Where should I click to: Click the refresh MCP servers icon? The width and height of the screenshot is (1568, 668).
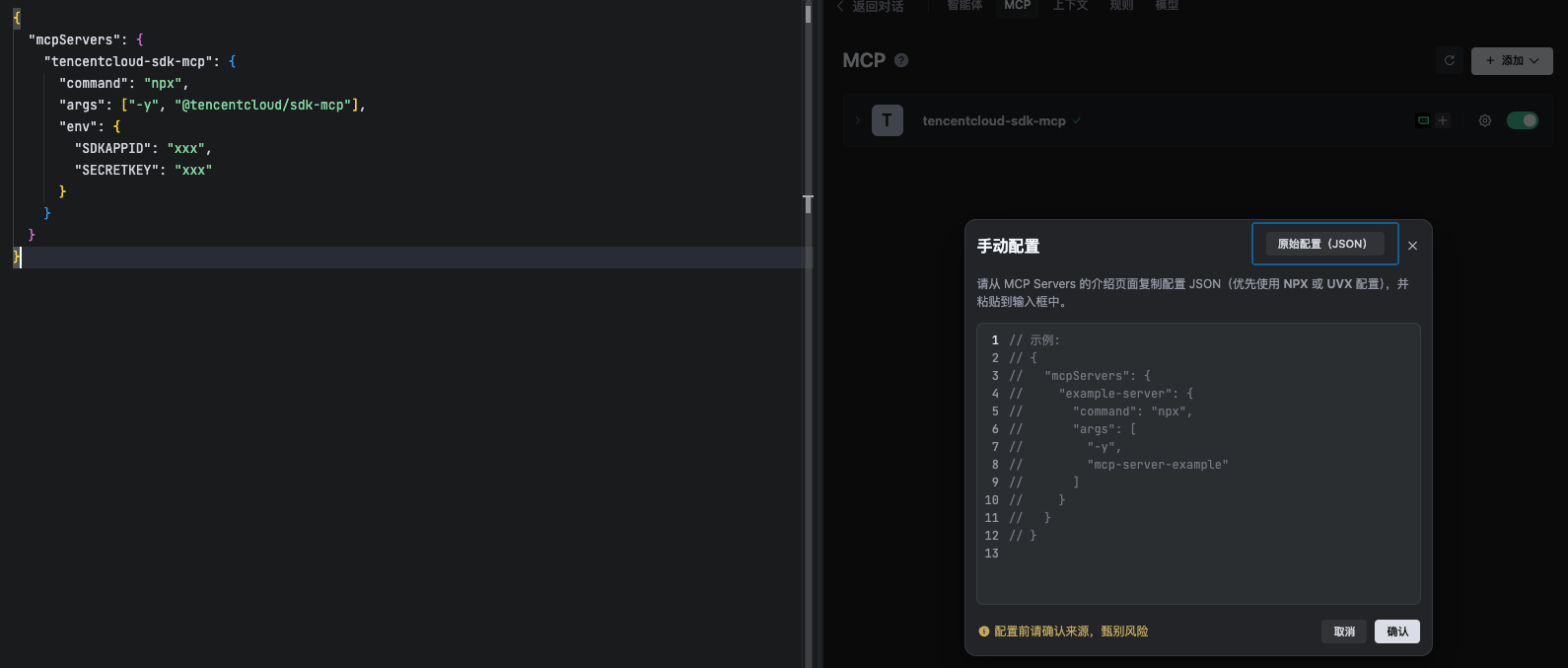(x=1450, y=60)
